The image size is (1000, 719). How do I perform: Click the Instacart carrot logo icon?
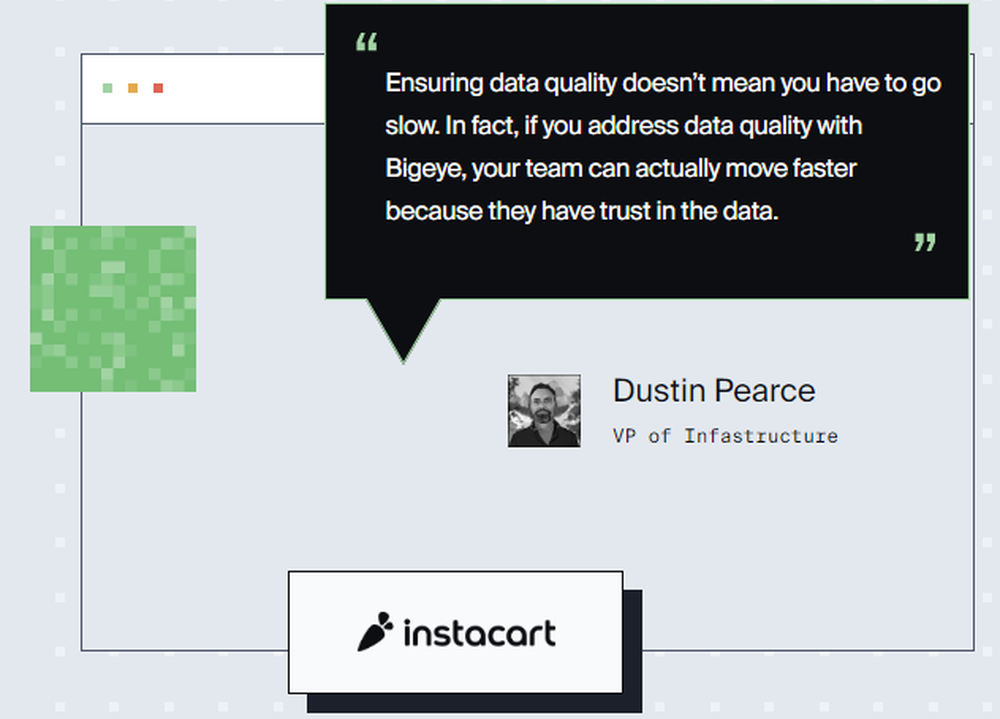click(x=375, y=632)
